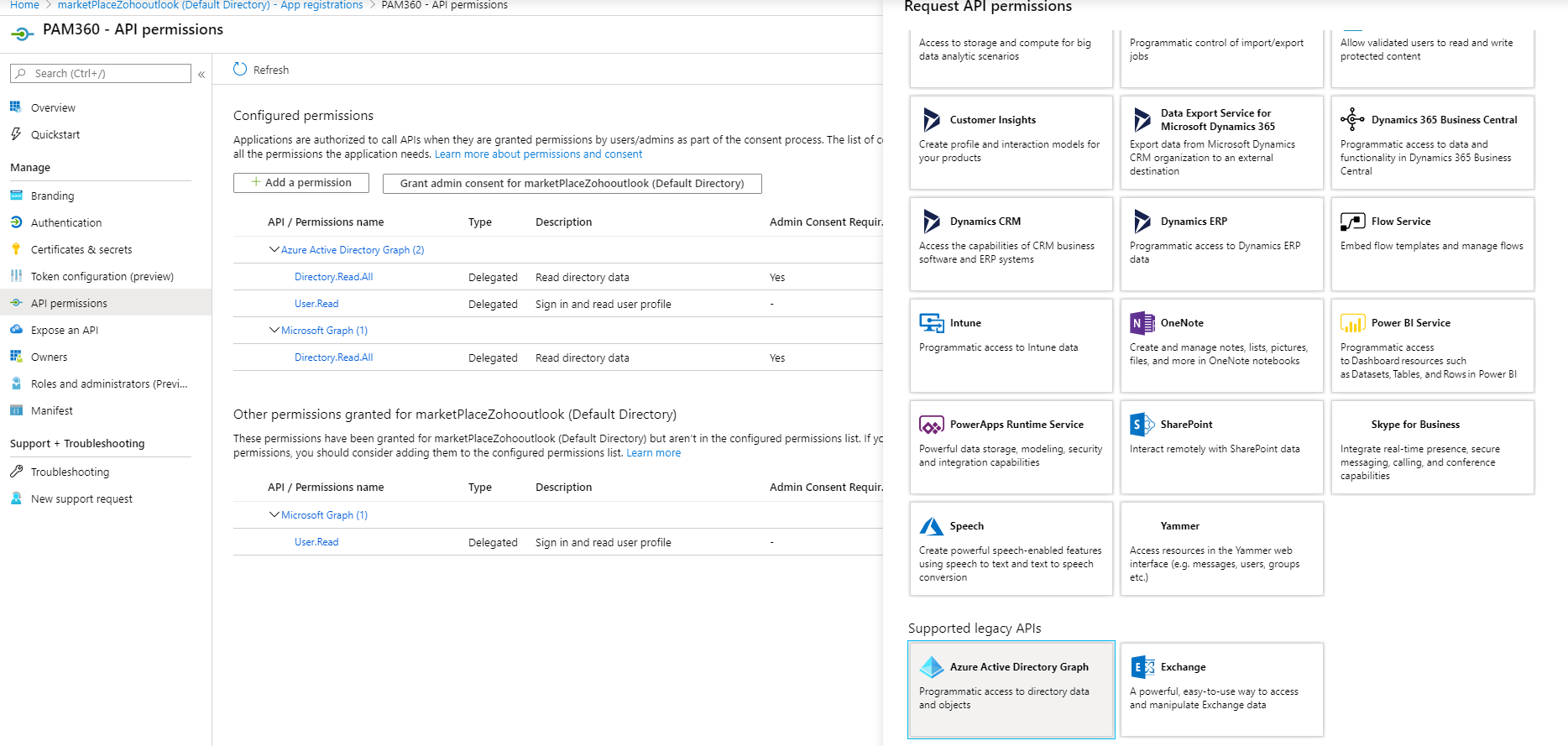Viewport: 1568px width, 746px height.
Task: Open the Manifest page
Action: point(52,410)
